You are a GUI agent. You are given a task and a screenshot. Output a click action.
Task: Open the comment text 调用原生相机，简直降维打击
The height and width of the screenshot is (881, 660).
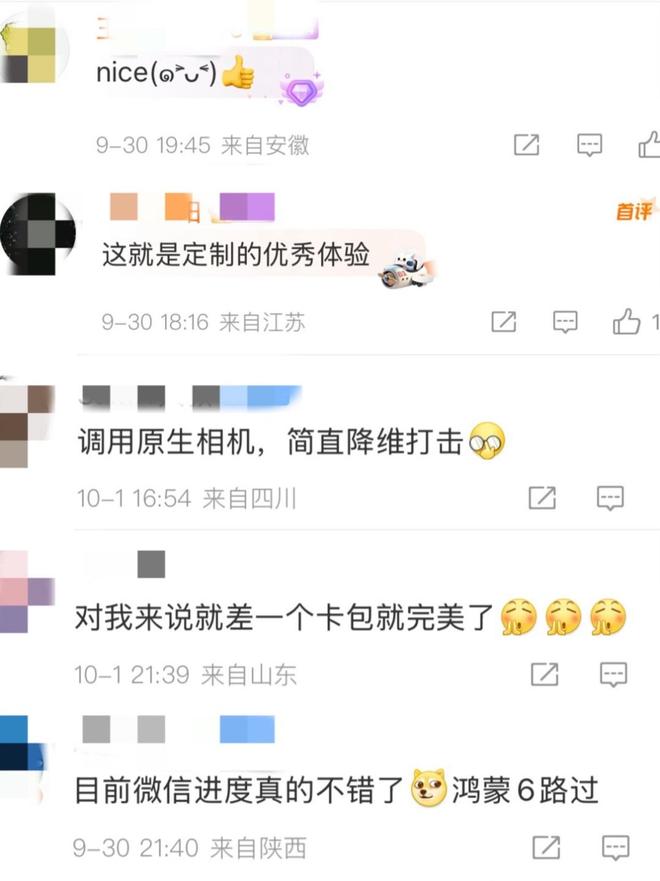click(270, 441)
